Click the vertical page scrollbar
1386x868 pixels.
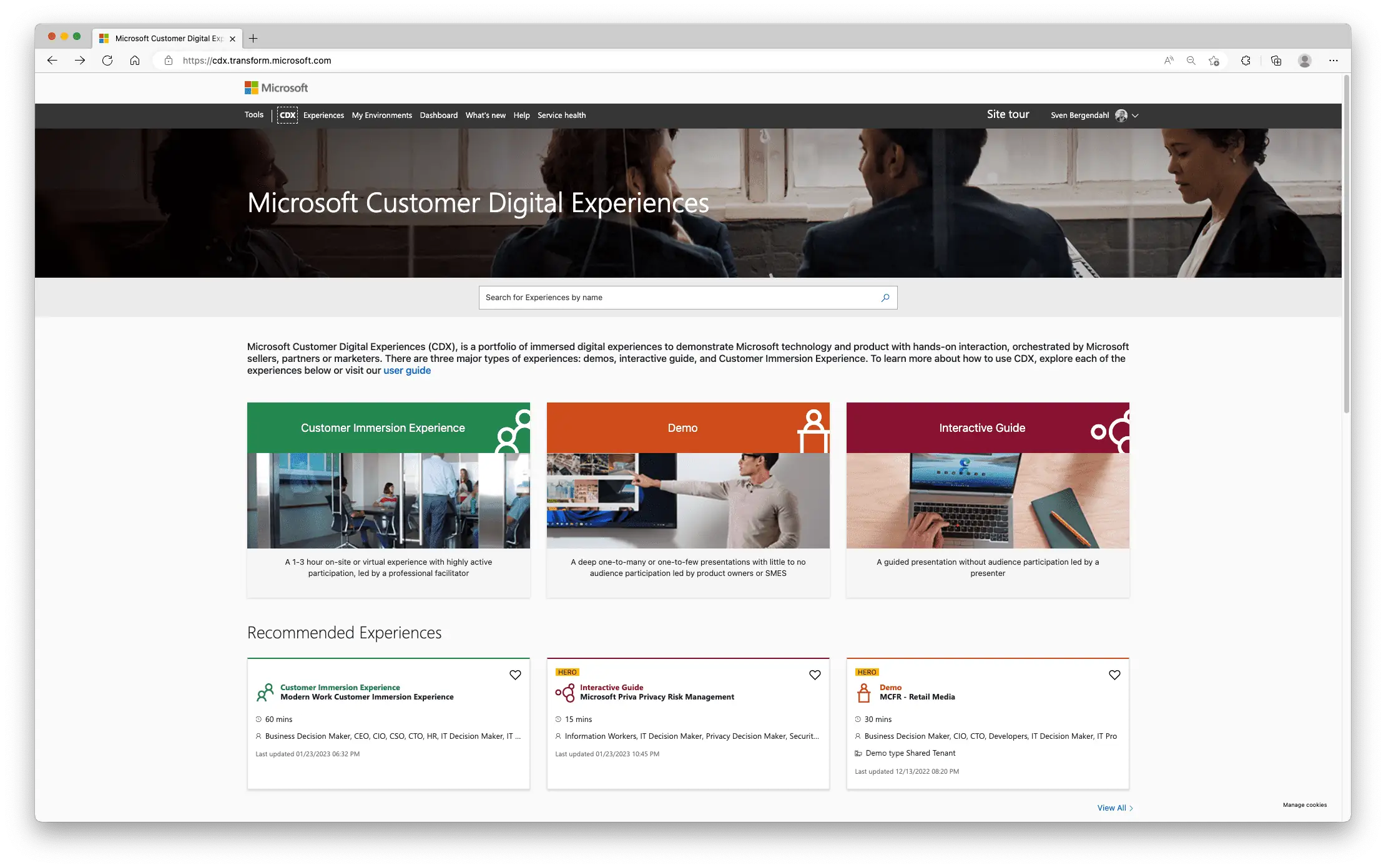(1347, 243)
